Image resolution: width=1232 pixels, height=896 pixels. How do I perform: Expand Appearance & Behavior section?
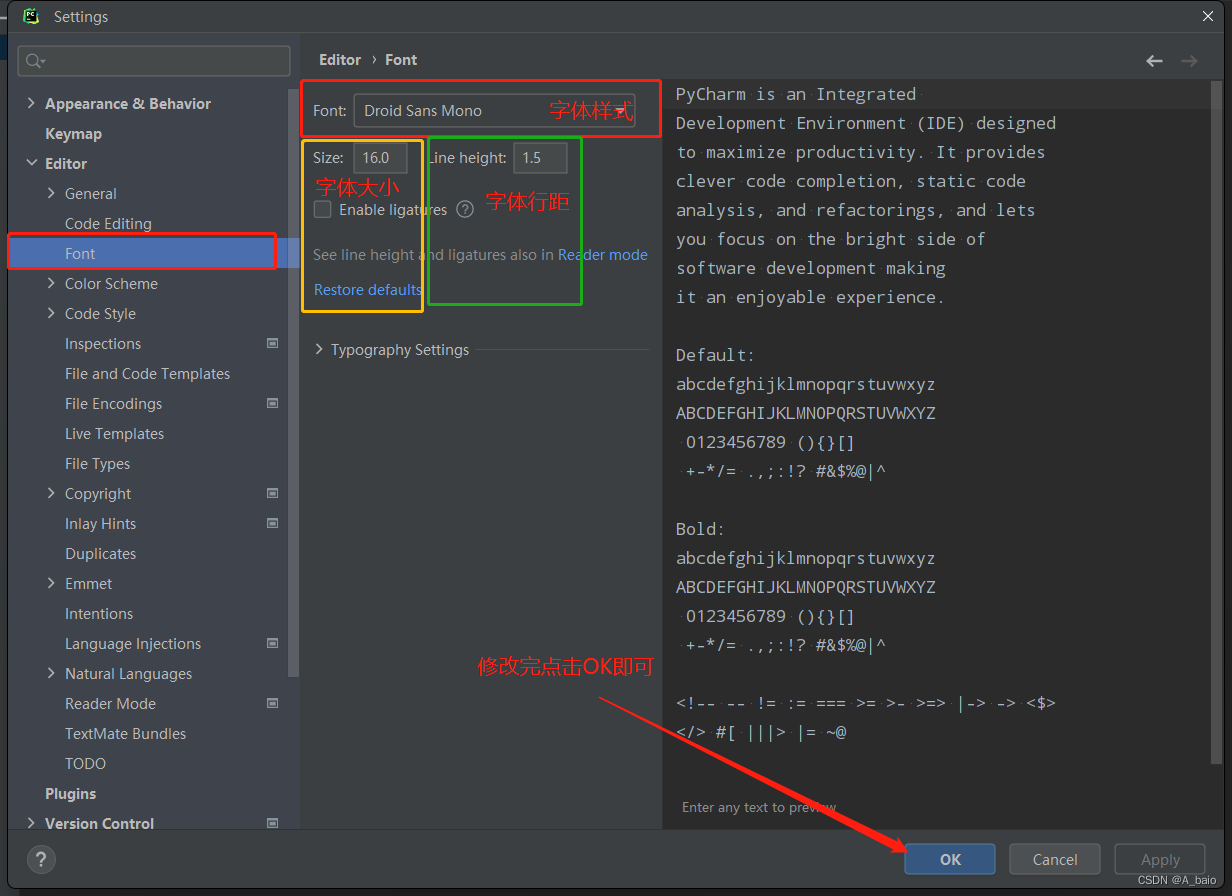pyautogui.click(x=31, y=103)
